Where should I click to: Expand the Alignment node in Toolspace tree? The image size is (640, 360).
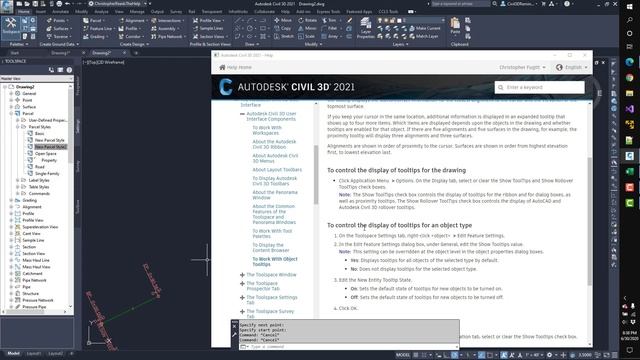pos(11,207)
